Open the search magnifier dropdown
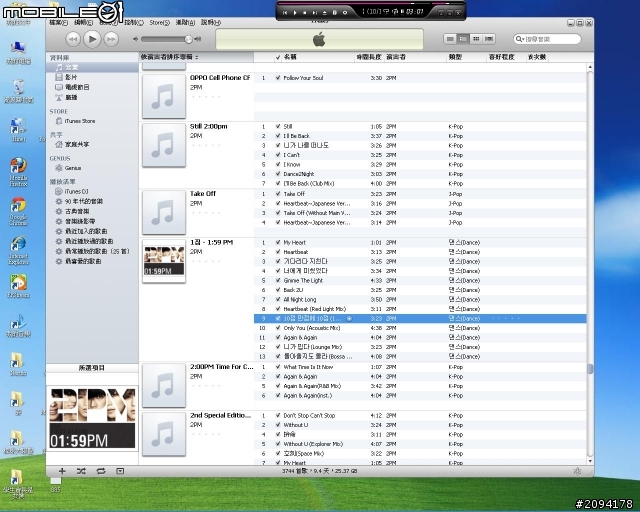 point(520,39)
